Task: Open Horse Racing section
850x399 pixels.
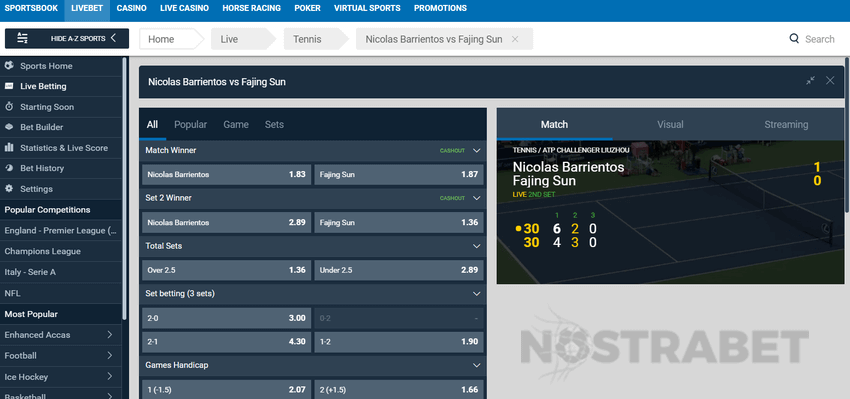Action: tap(252, 8)
